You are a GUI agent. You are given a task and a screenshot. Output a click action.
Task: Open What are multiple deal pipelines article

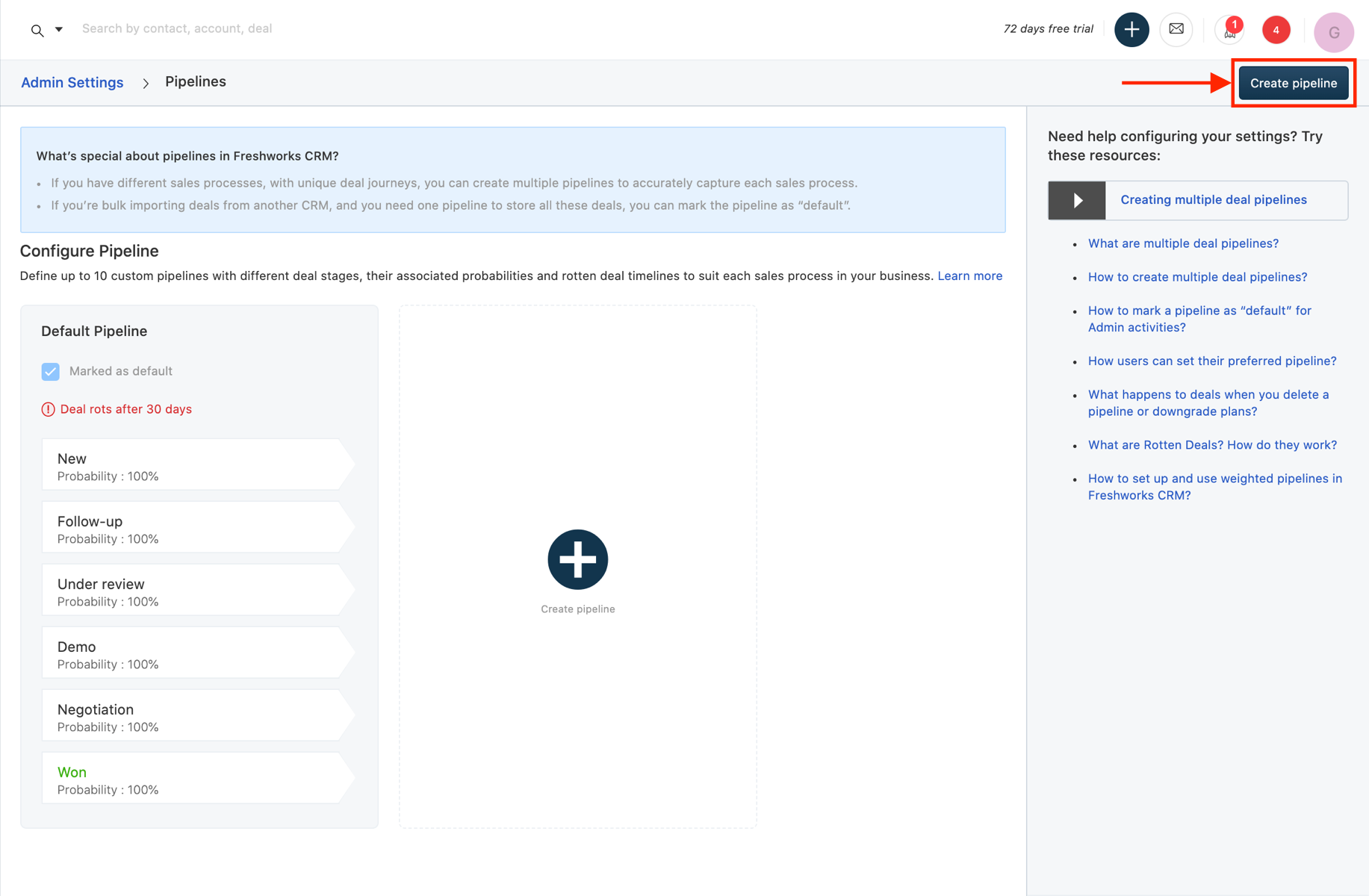click(x=1183, y=243)
